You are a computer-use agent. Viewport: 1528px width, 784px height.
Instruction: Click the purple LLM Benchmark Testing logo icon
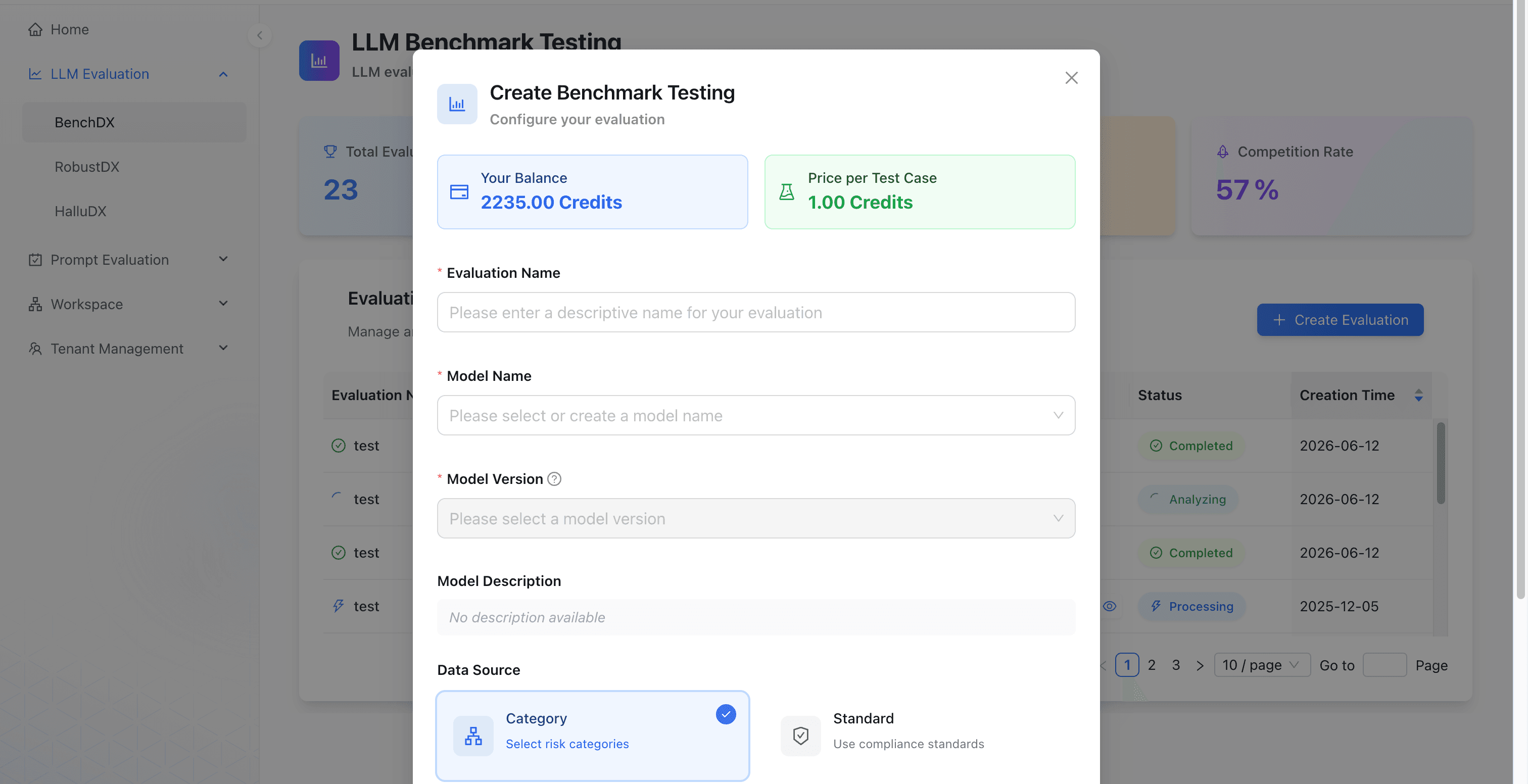pos(319,60)
